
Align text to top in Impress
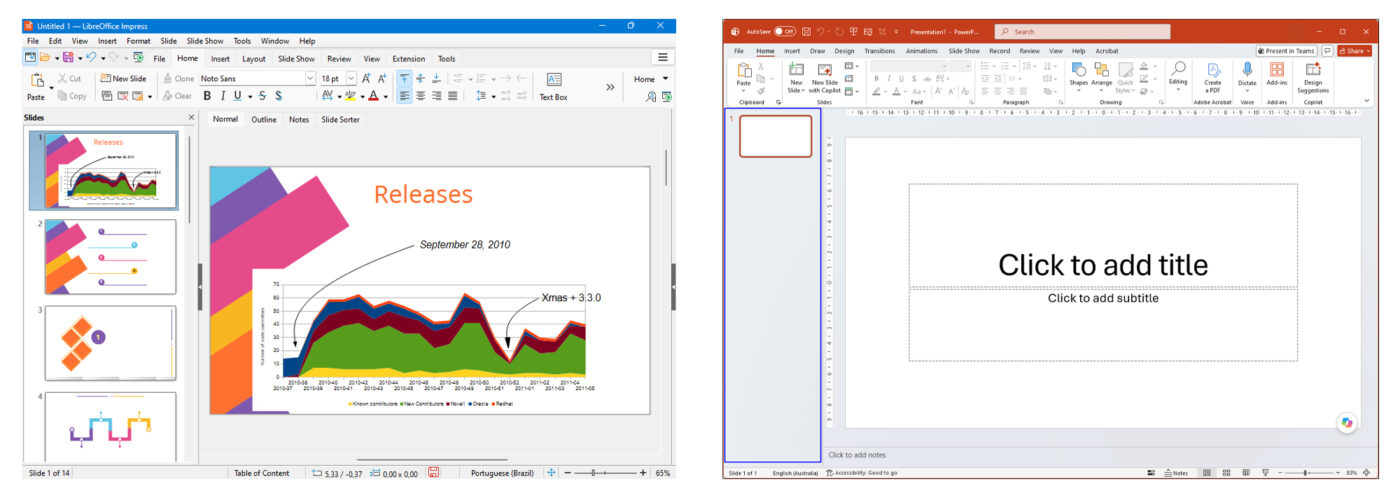[405, 78]
